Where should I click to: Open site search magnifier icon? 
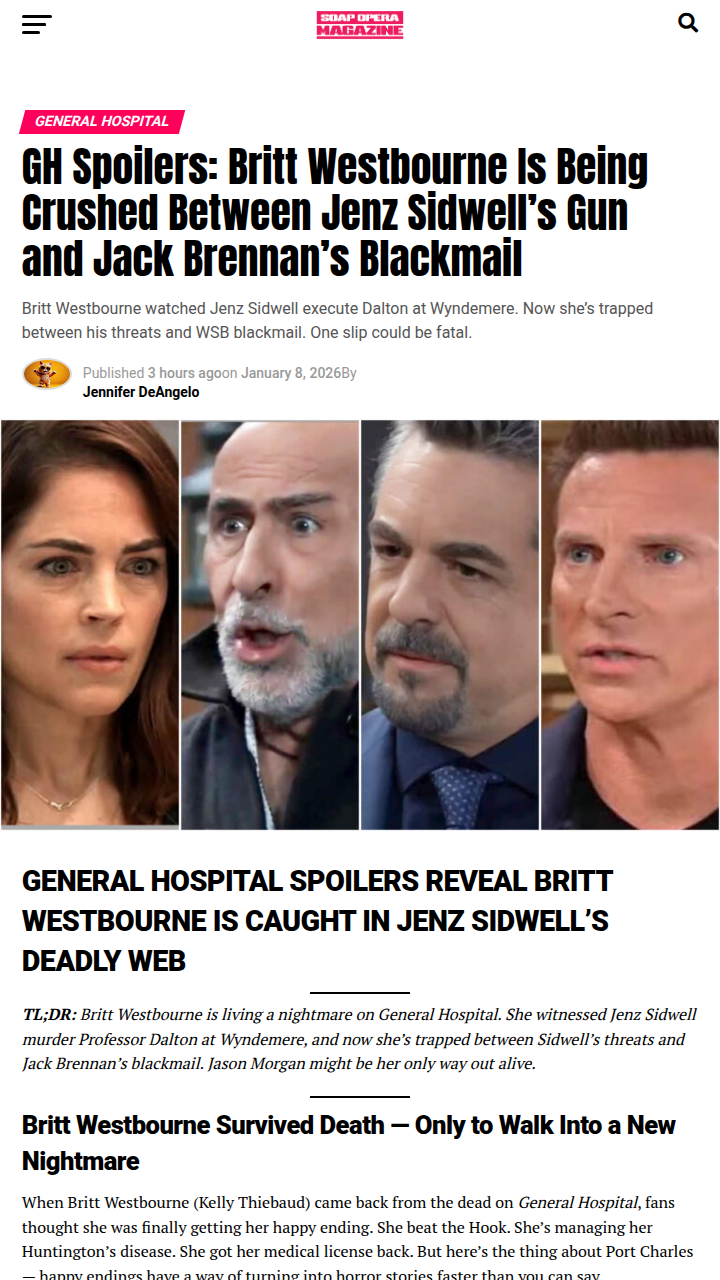click(x=688, y=23)
